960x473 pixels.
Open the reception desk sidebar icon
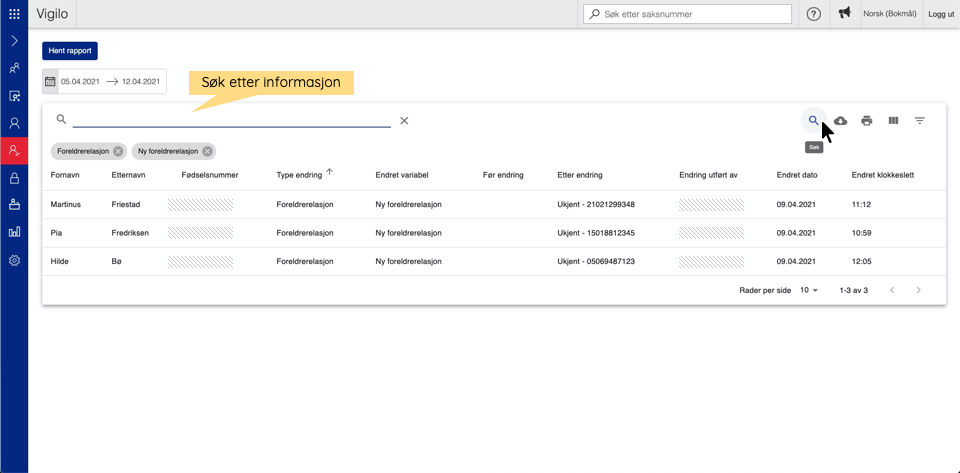coord(14,205)
